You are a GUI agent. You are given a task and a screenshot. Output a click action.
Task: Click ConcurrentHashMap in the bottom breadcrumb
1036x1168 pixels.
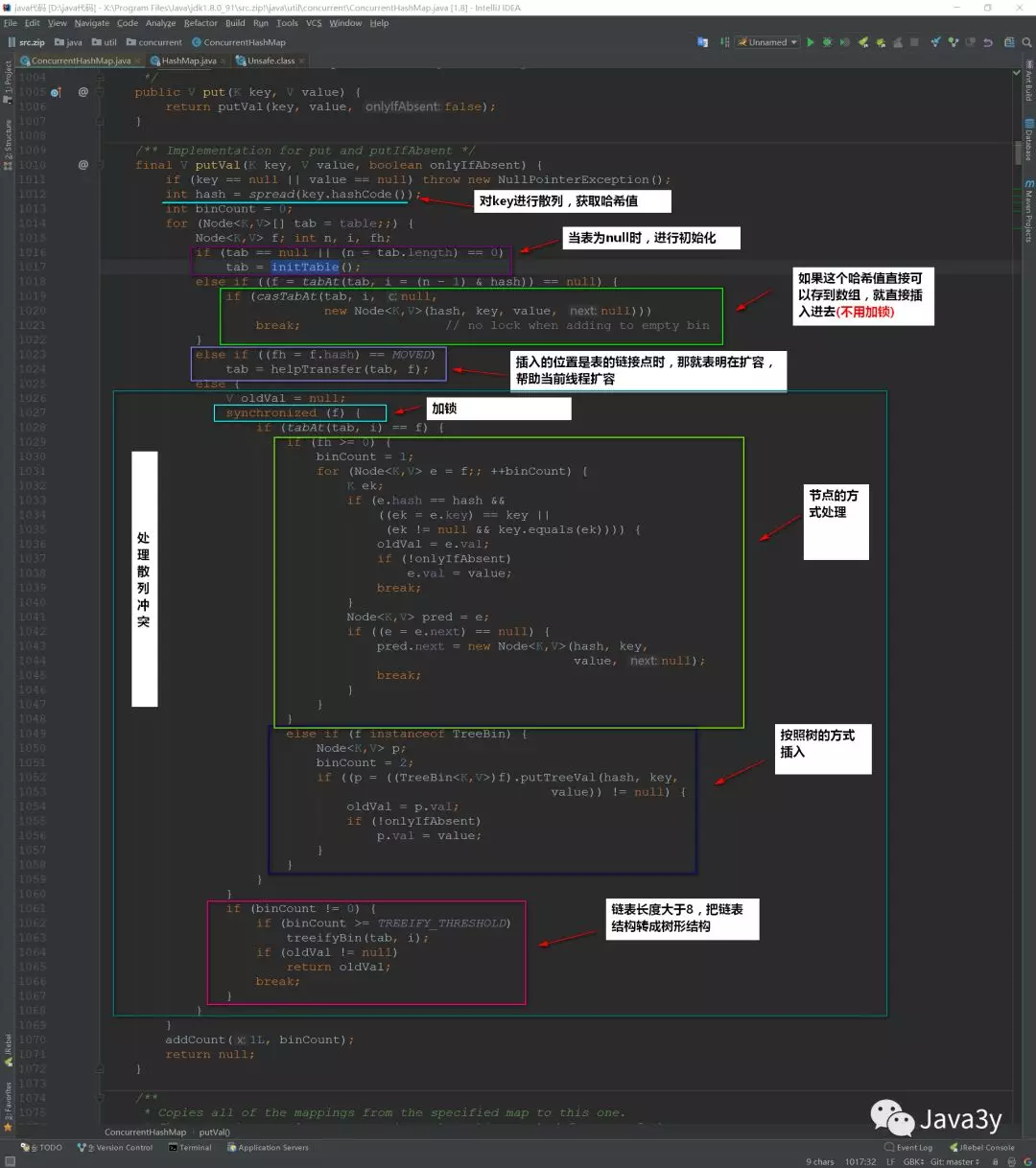[146, 1132]
